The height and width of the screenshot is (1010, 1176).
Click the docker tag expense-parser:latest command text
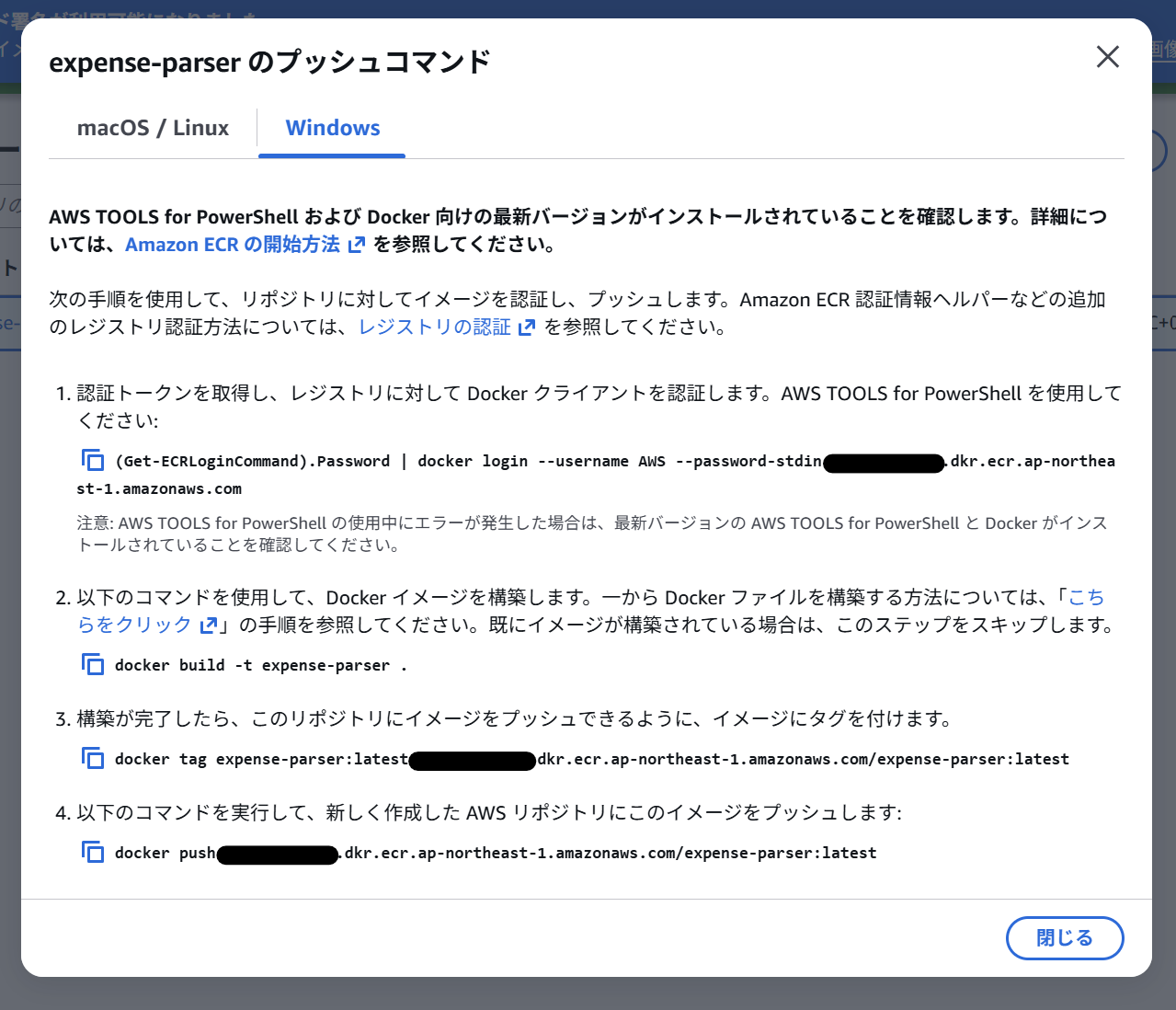pos(592,759)
